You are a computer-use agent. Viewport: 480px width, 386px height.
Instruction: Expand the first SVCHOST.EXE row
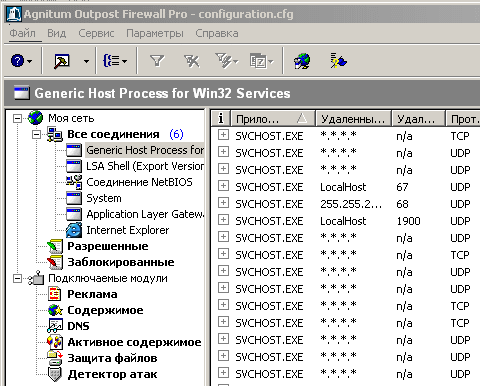[x=223, y=135]
